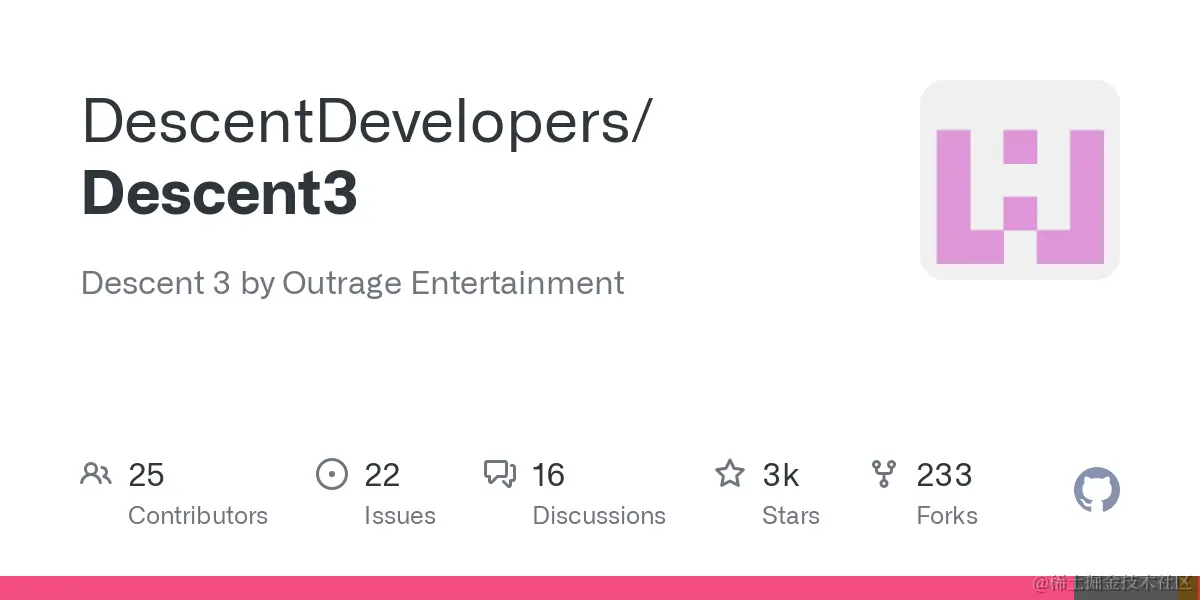Click the description Descent 3 by Outrage Entertainment
Screen dimensions: 1200x600
click(x=353, y=283)
